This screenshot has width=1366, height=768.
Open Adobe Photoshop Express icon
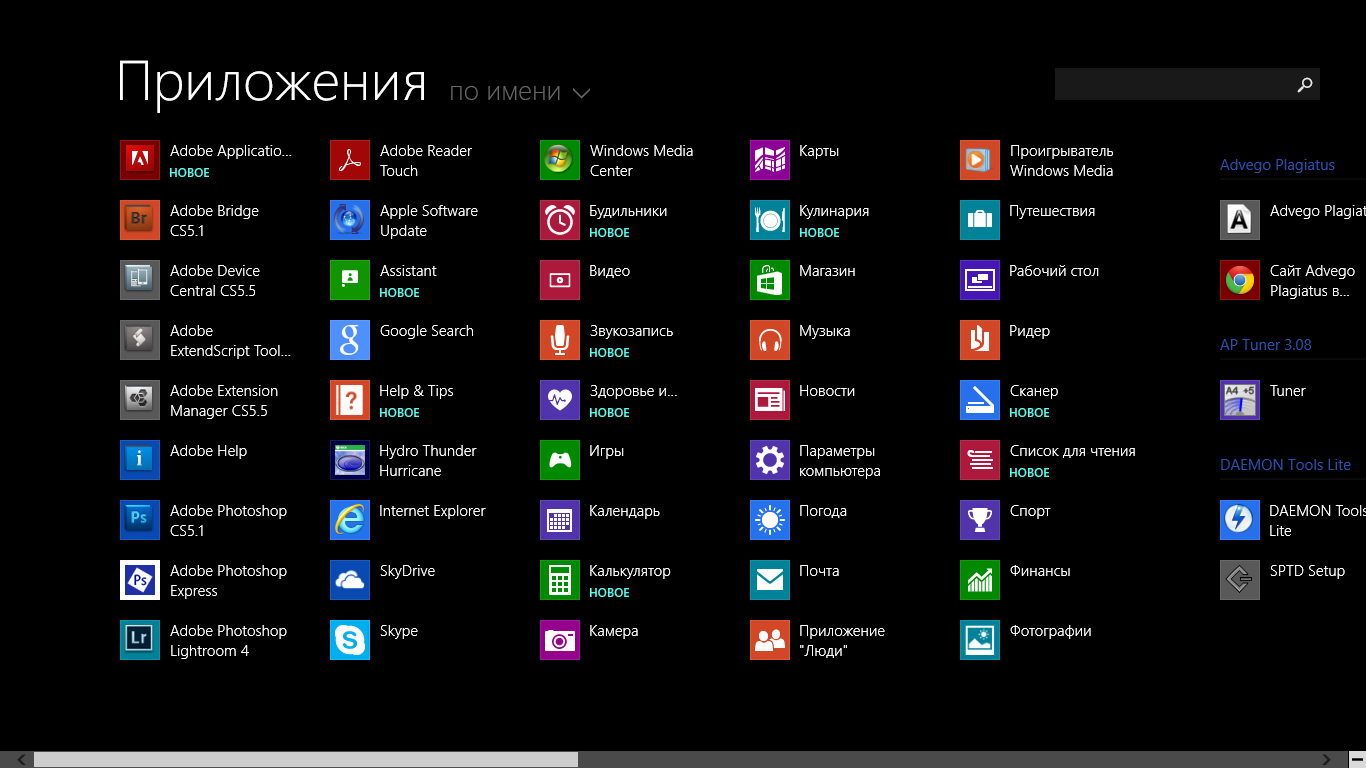pos(140,580)
